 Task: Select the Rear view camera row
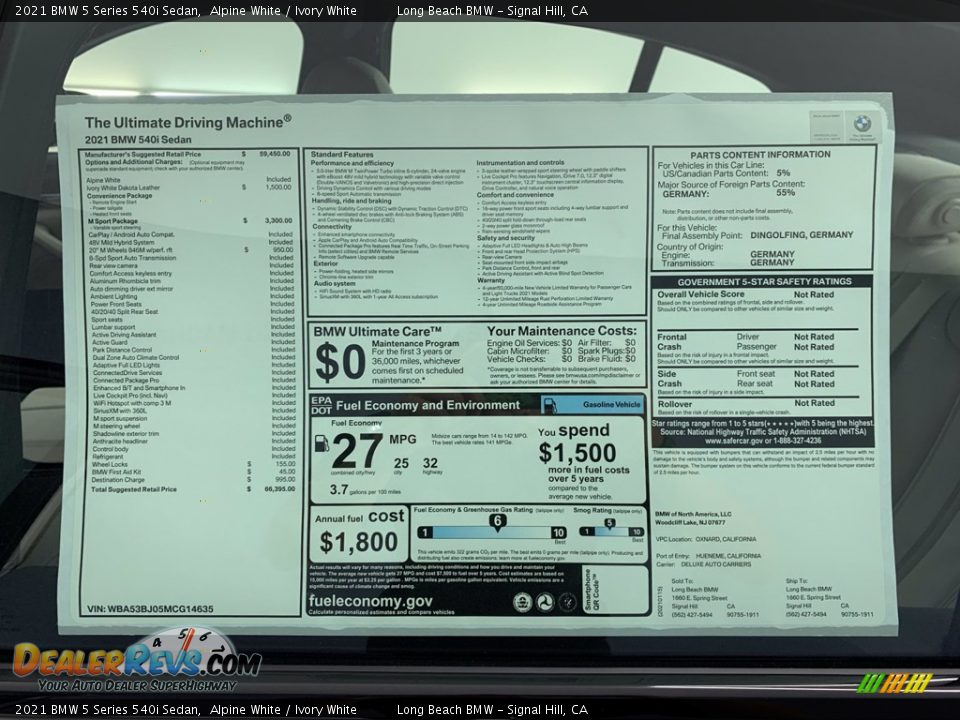tap(192, 266)
